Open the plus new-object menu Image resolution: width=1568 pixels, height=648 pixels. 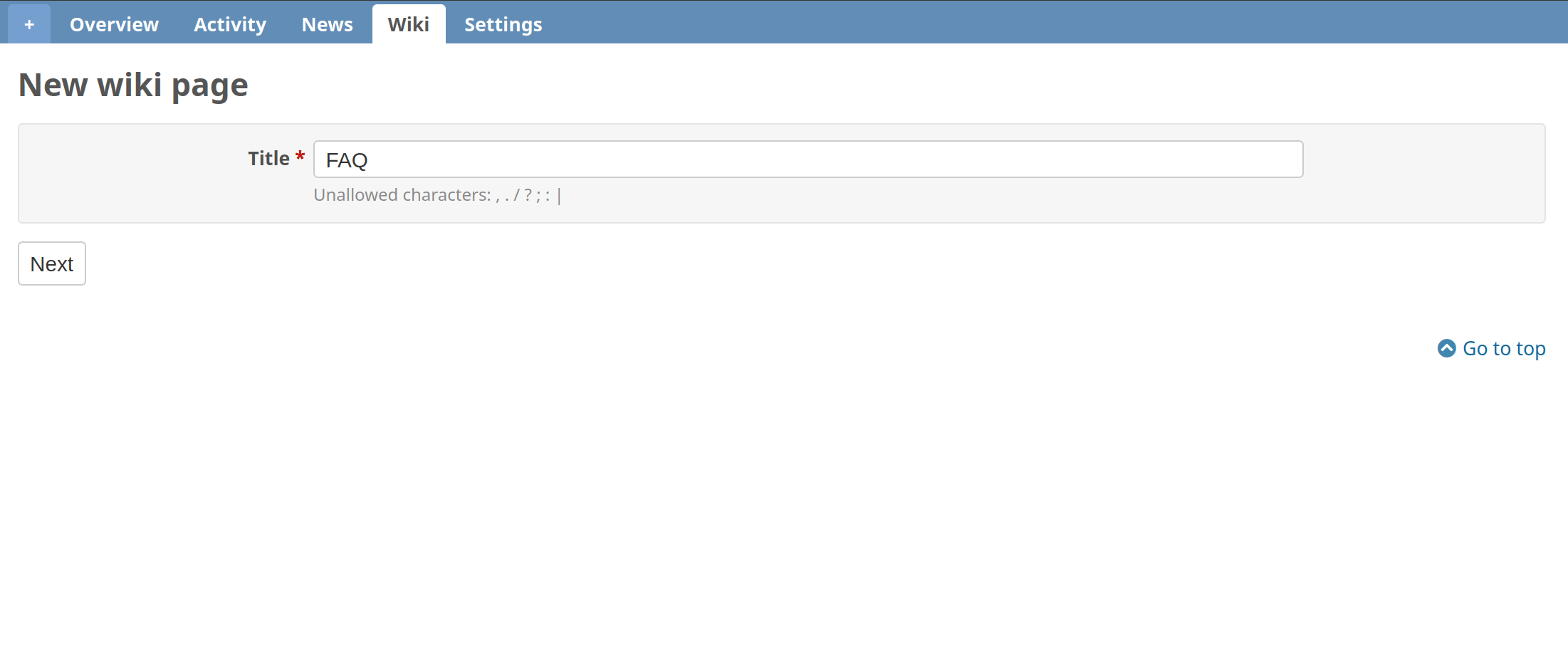tap(29, 24)
